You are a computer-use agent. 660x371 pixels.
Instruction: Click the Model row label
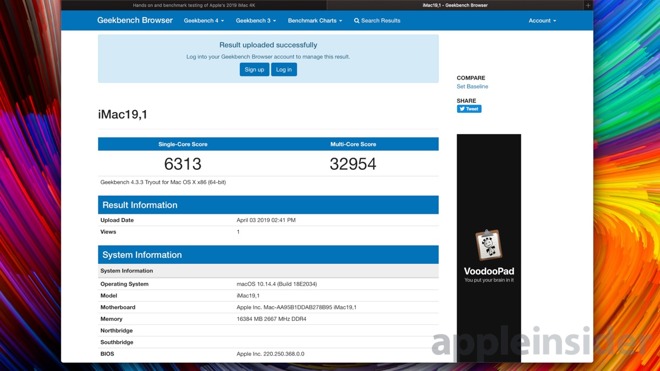coord(109,296)
